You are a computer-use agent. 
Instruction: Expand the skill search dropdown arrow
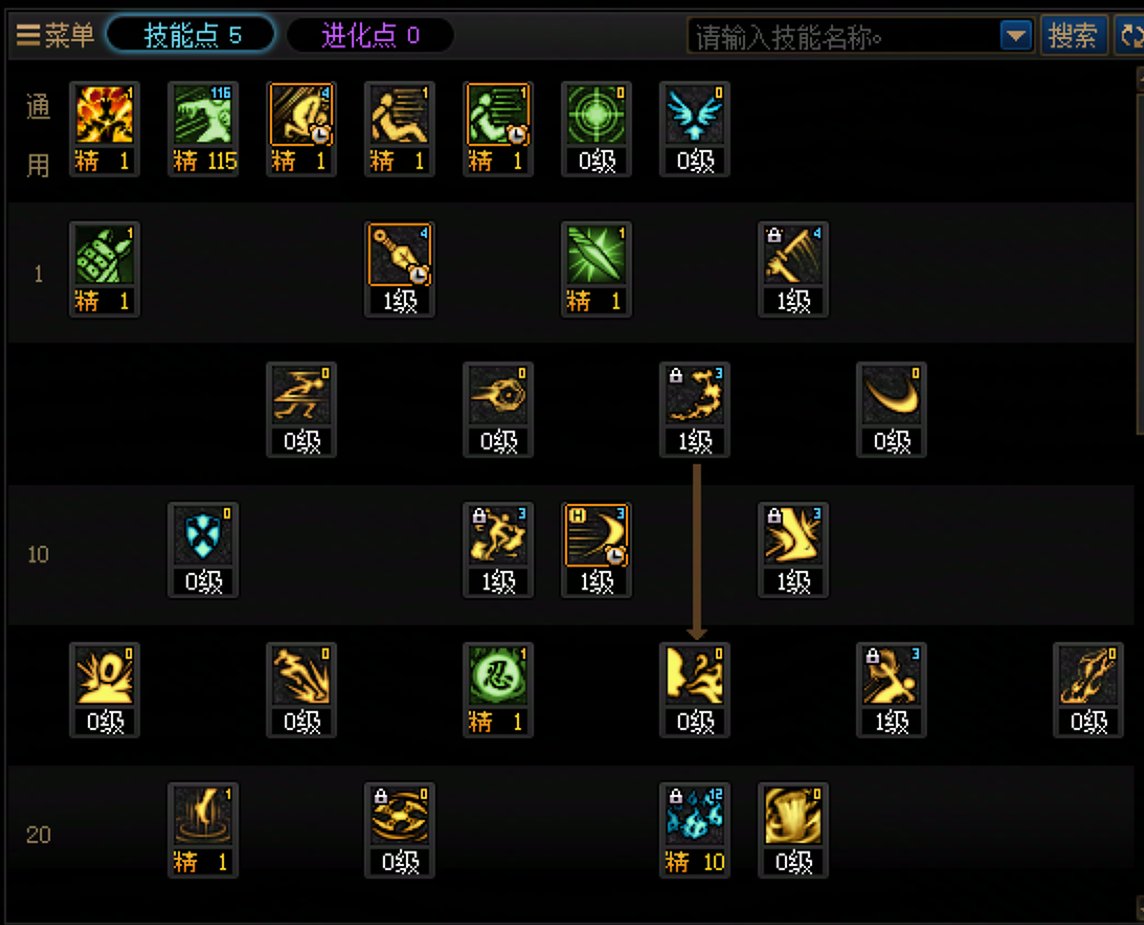tap(1016, 35)
